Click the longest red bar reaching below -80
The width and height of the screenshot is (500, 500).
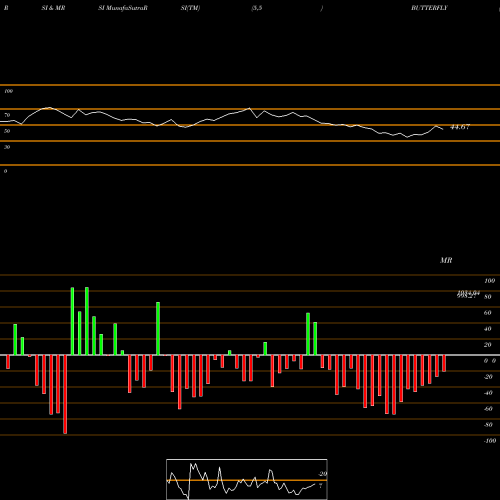[65, 394]
